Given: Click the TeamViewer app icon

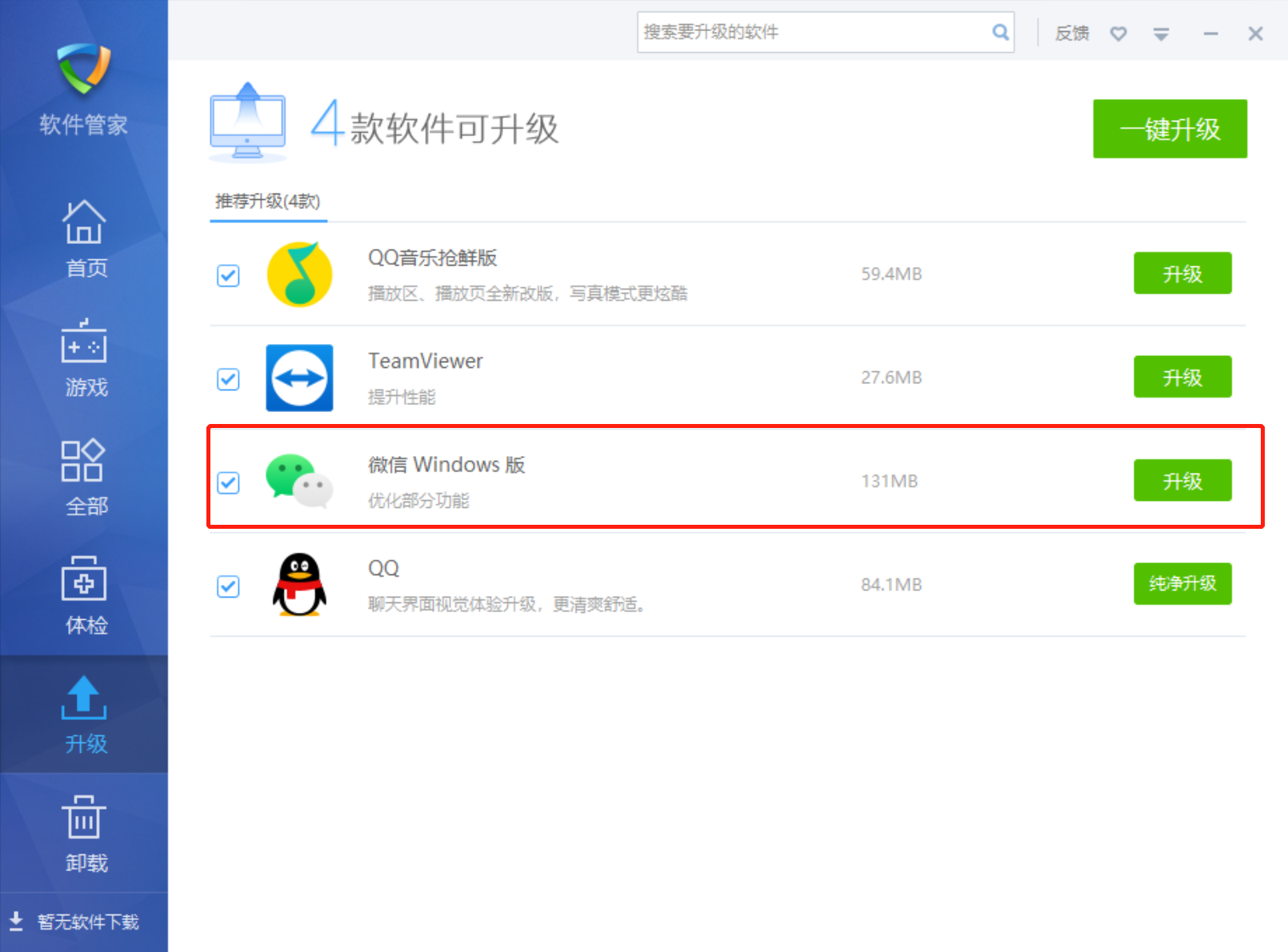Looking at the screenshot, I should click(x=299, y=378).
